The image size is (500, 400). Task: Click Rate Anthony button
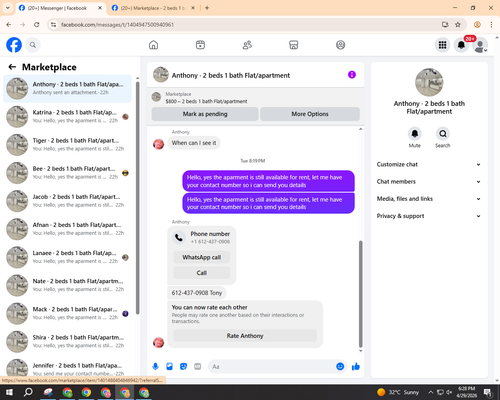point(245,336)
